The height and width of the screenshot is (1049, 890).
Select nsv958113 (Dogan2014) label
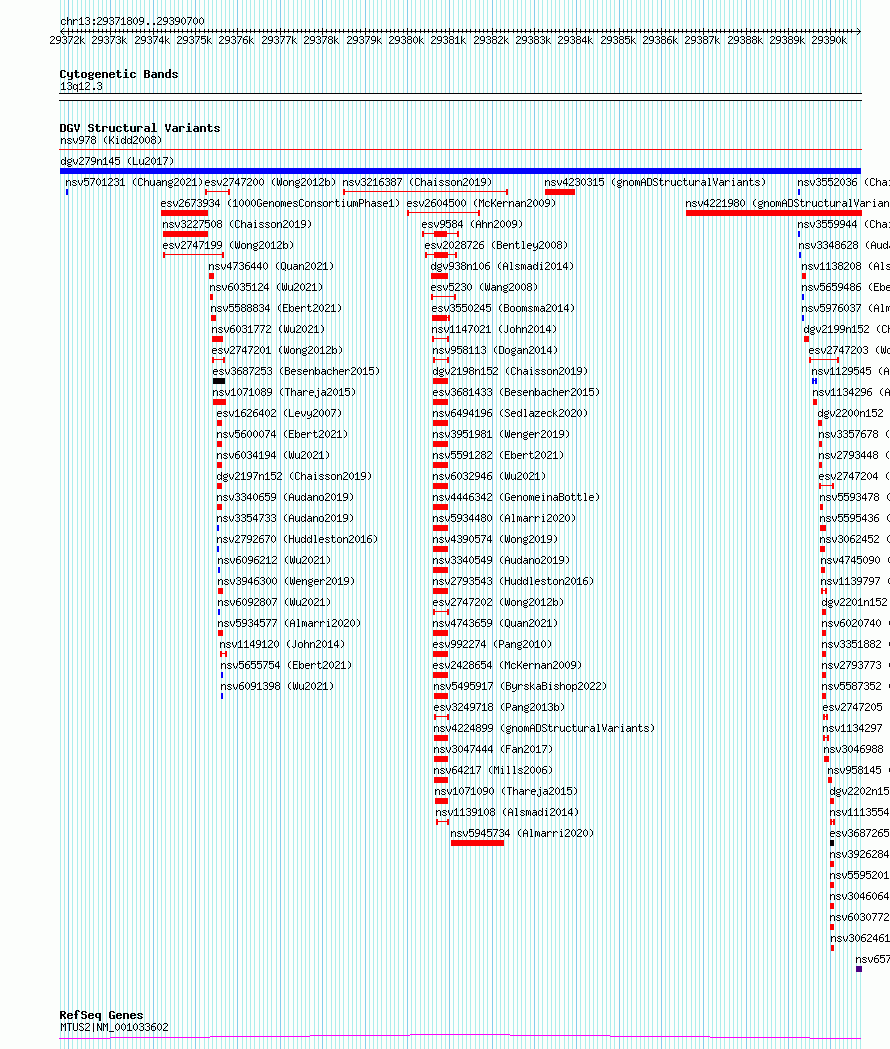[495, 351]
